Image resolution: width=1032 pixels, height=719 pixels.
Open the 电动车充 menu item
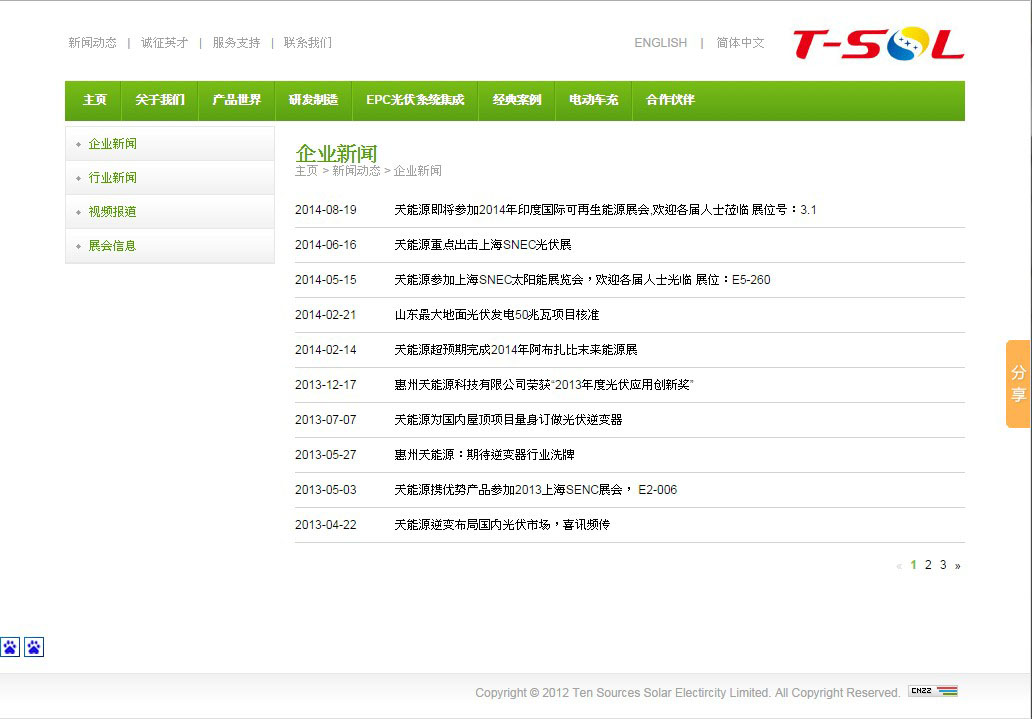point(593,100)
